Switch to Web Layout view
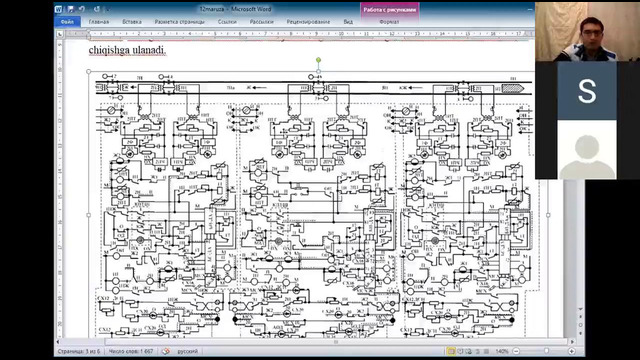This screenshot has width=640, height=360. click(x=469, y=351)
